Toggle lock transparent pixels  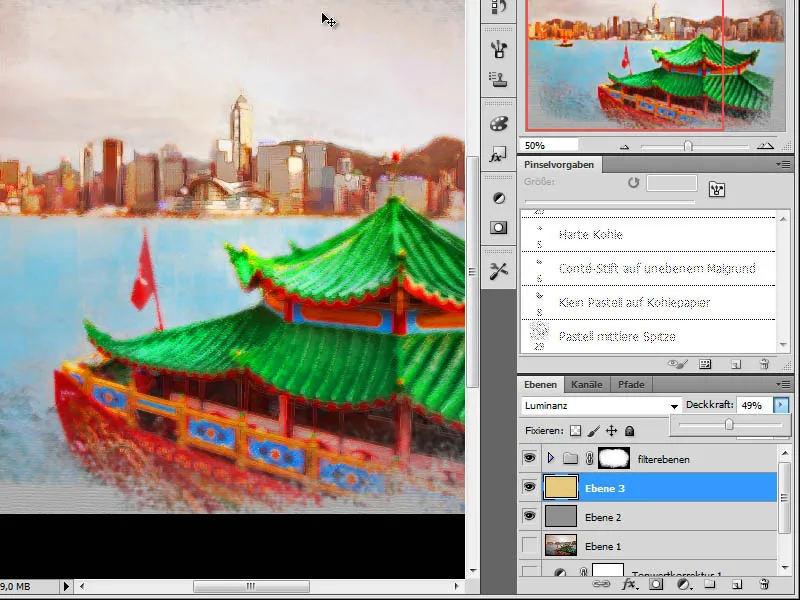pyautogui.click(x=576, y=431)
